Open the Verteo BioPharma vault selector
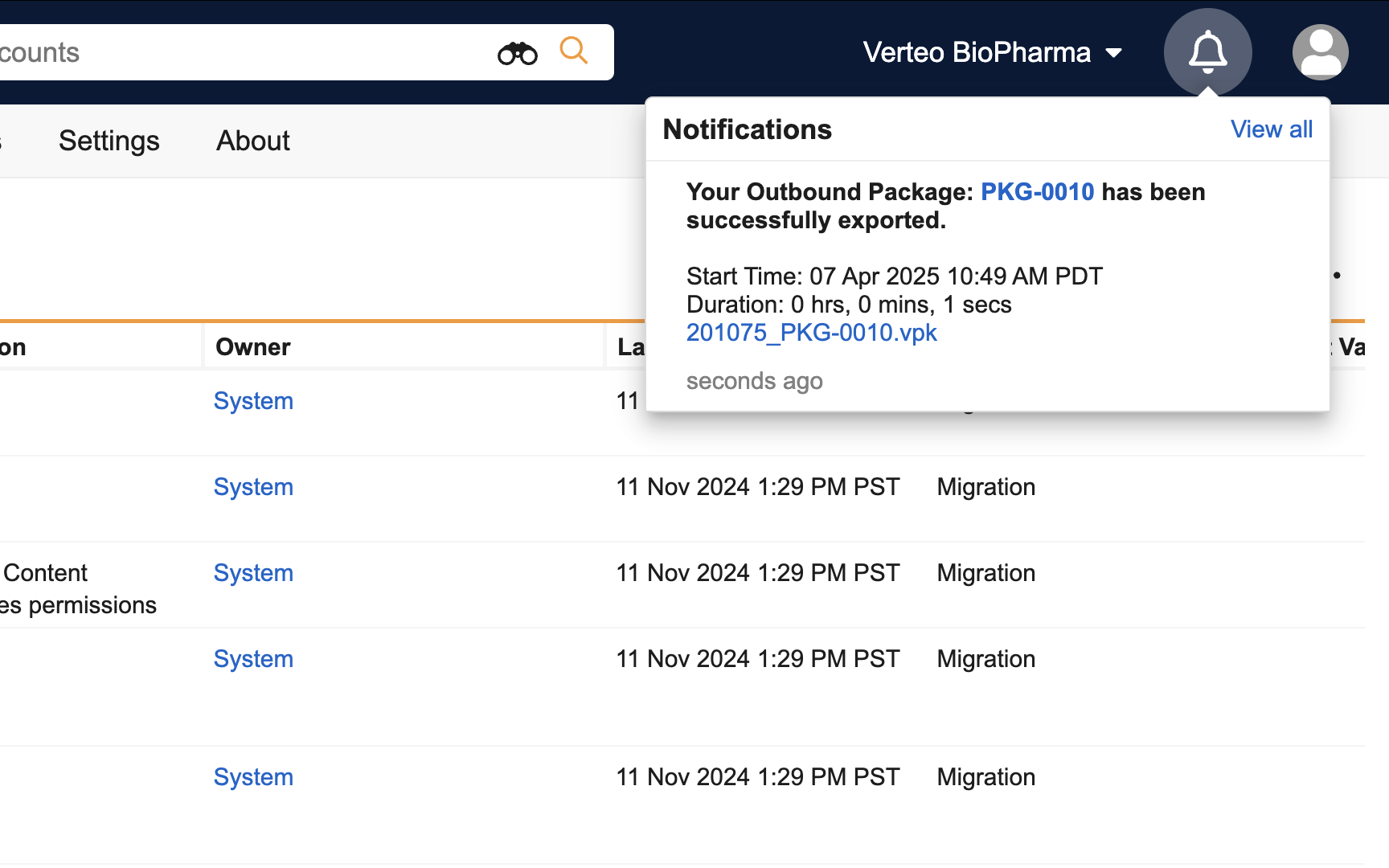 click(977, 52)
